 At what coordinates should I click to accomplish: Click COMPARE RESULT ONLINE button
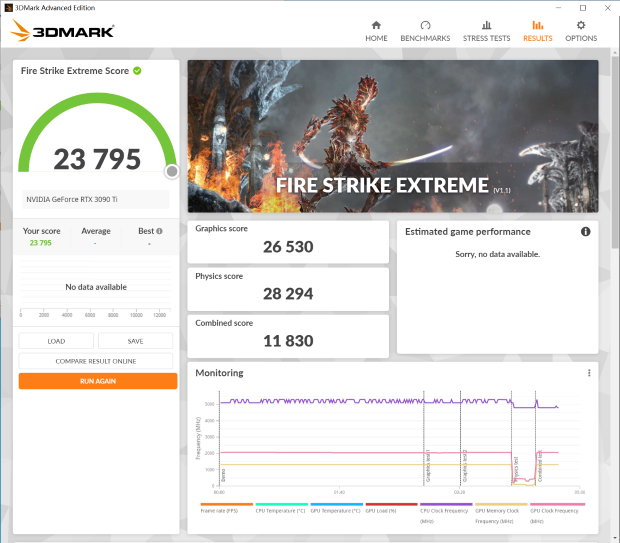coord(96,361)
